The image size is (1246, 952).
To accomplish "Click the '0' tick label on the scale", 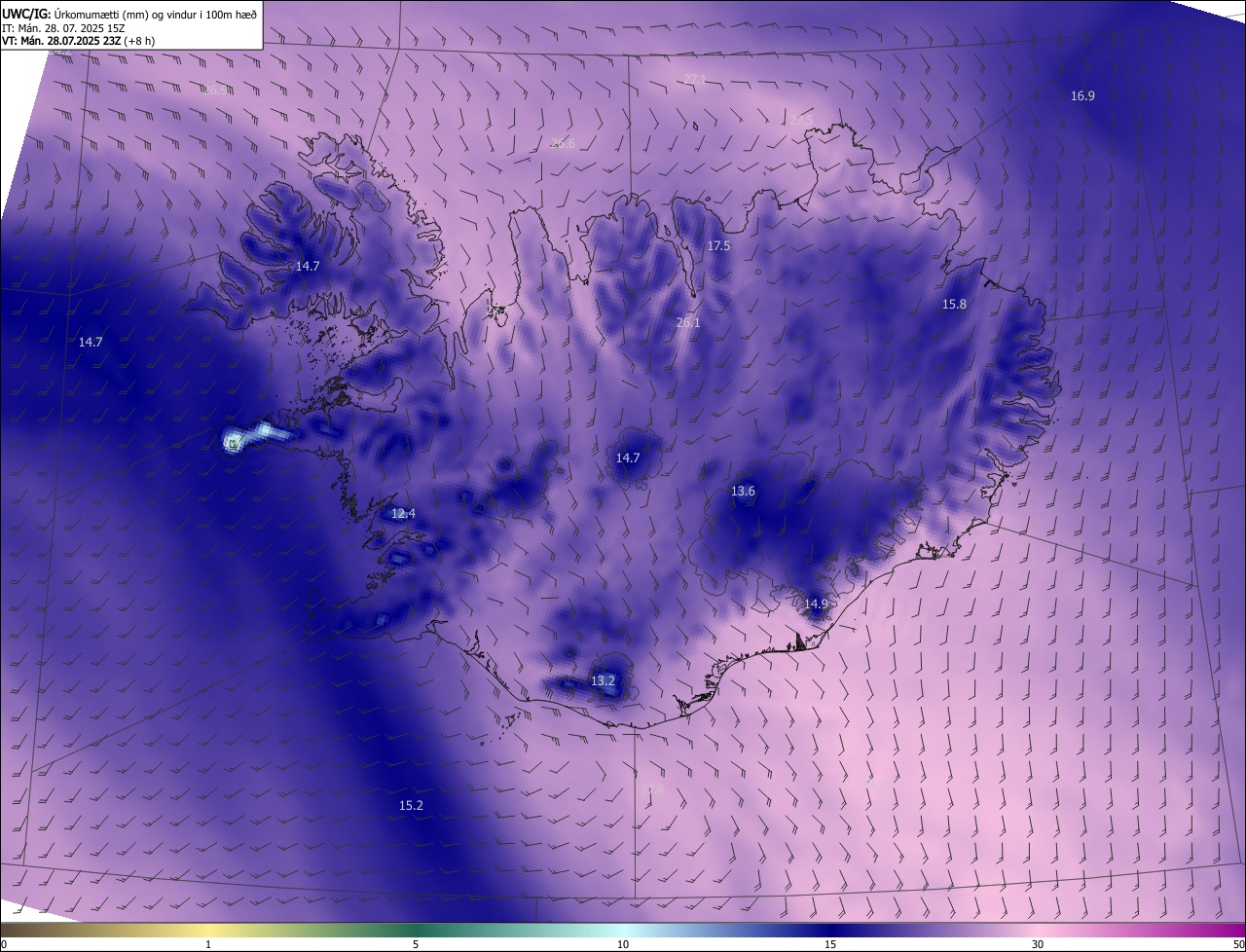I will 4,944.
